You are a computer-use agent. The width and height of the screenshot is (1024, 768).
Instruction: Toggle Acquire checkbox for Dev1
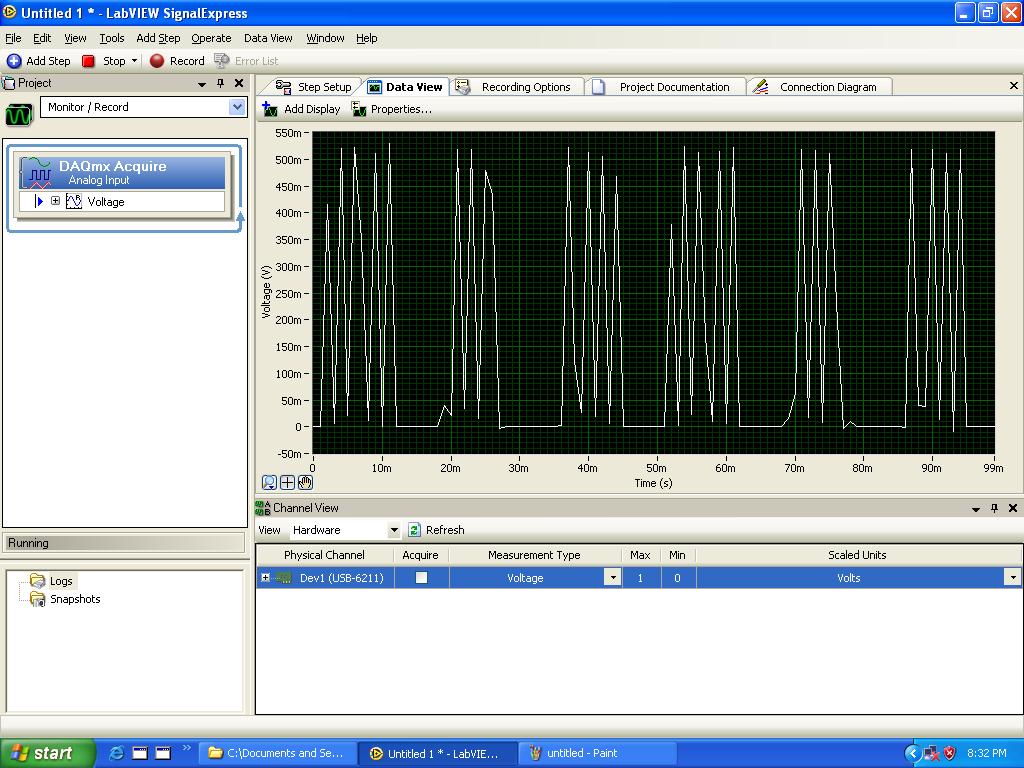pyautogui.click(x=421, y=577)
